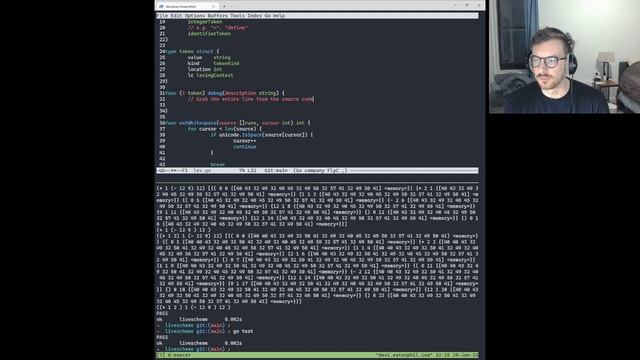Open the Go menu in Emacs

click(267, 16)
